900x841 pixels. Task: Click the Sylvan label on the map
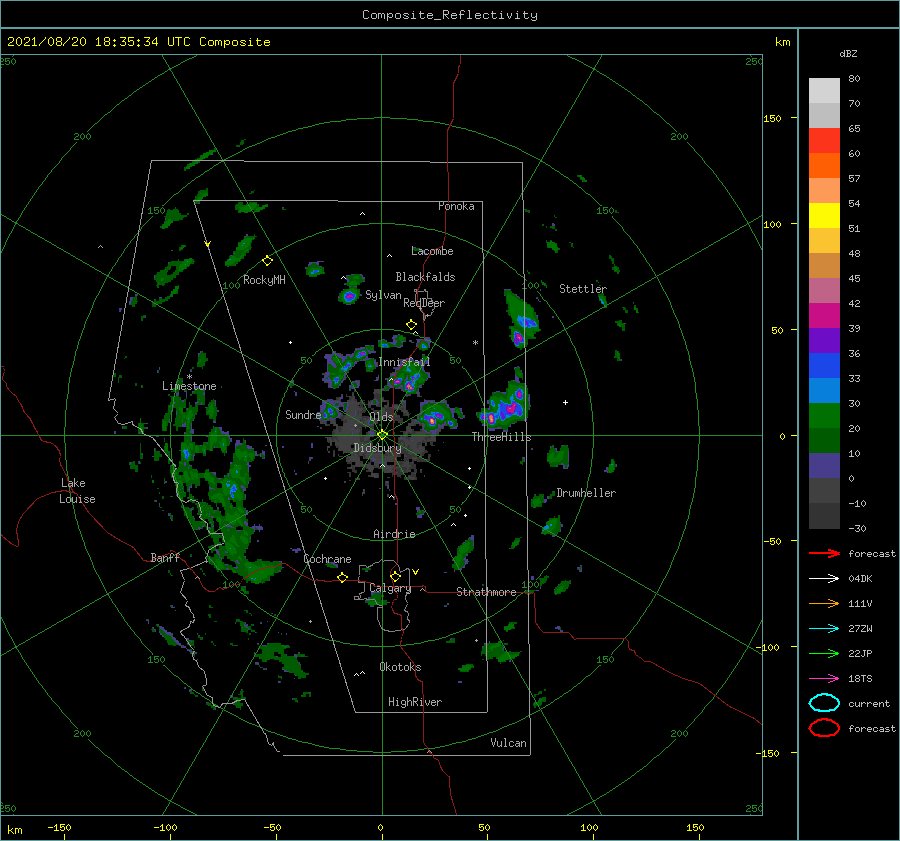383,295
